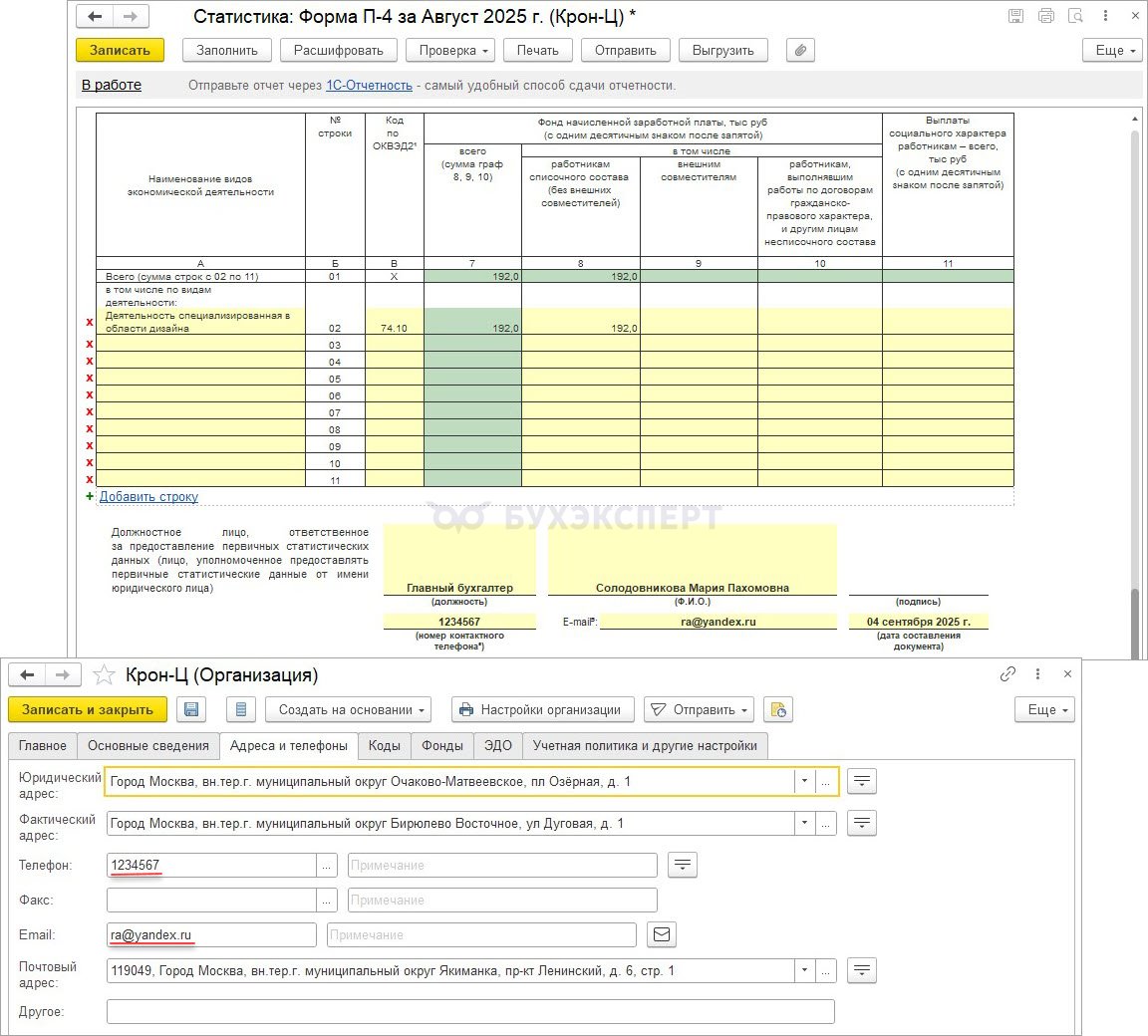The width and height of the screenshot is (1148, 1036).
Task: Click the printer icon in the Статистика title bar
Action: pos(1045,16)
